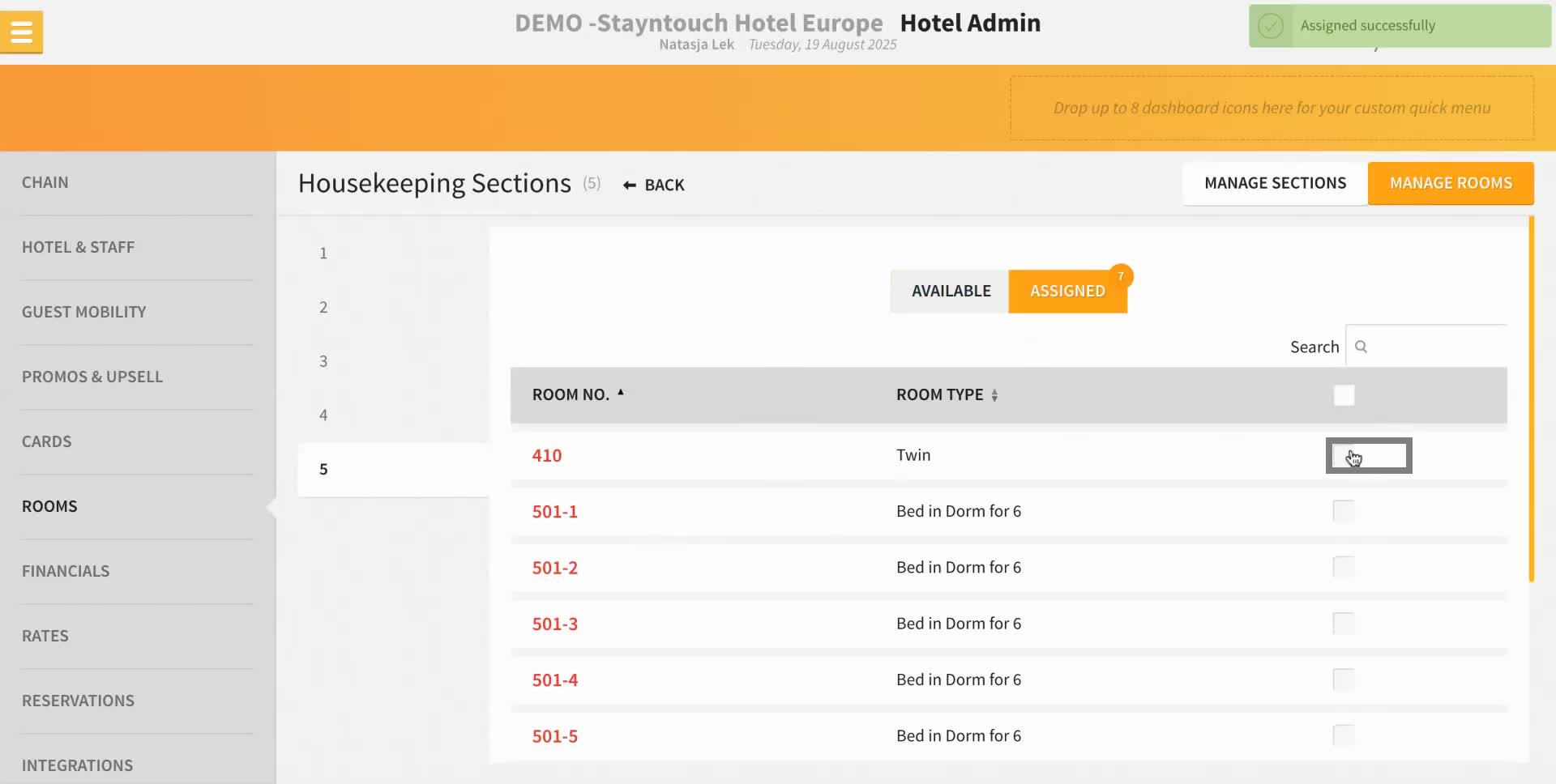Click the Manage Rooms button
The image size is (1556, 784).
(x=1451, y=184)
